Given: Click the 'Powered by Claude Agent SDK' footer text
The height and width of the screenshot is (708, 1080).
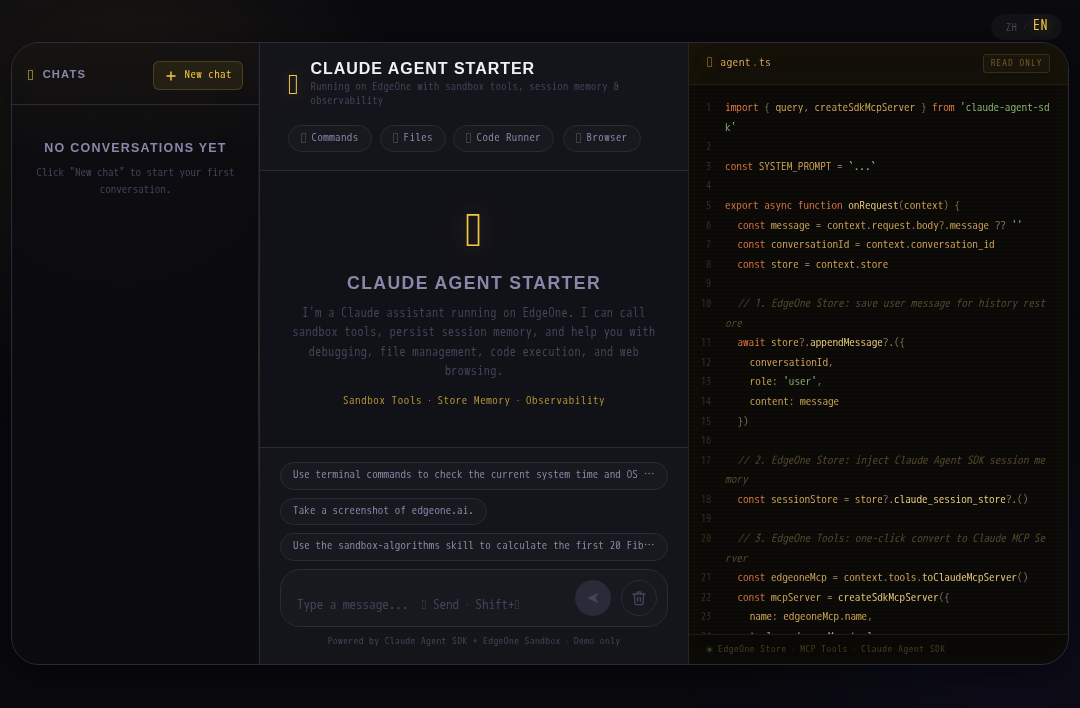Looking at the screenshot, I should (473, 641).
